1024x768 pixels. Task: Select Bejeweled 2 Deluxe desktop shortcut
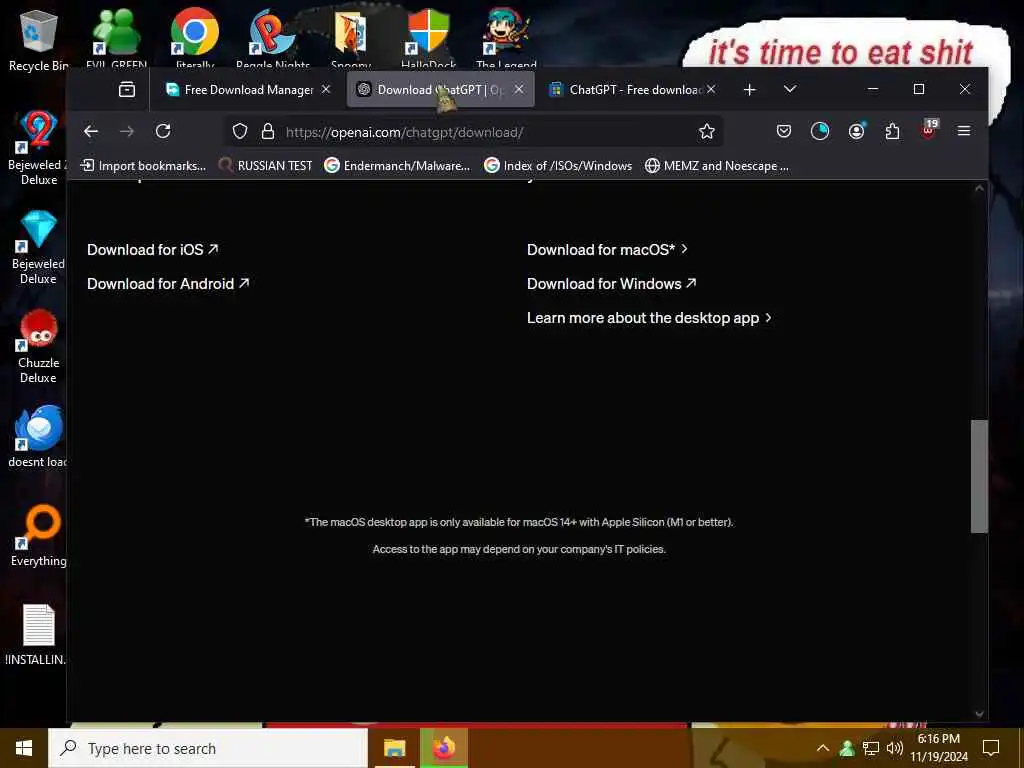37,148
